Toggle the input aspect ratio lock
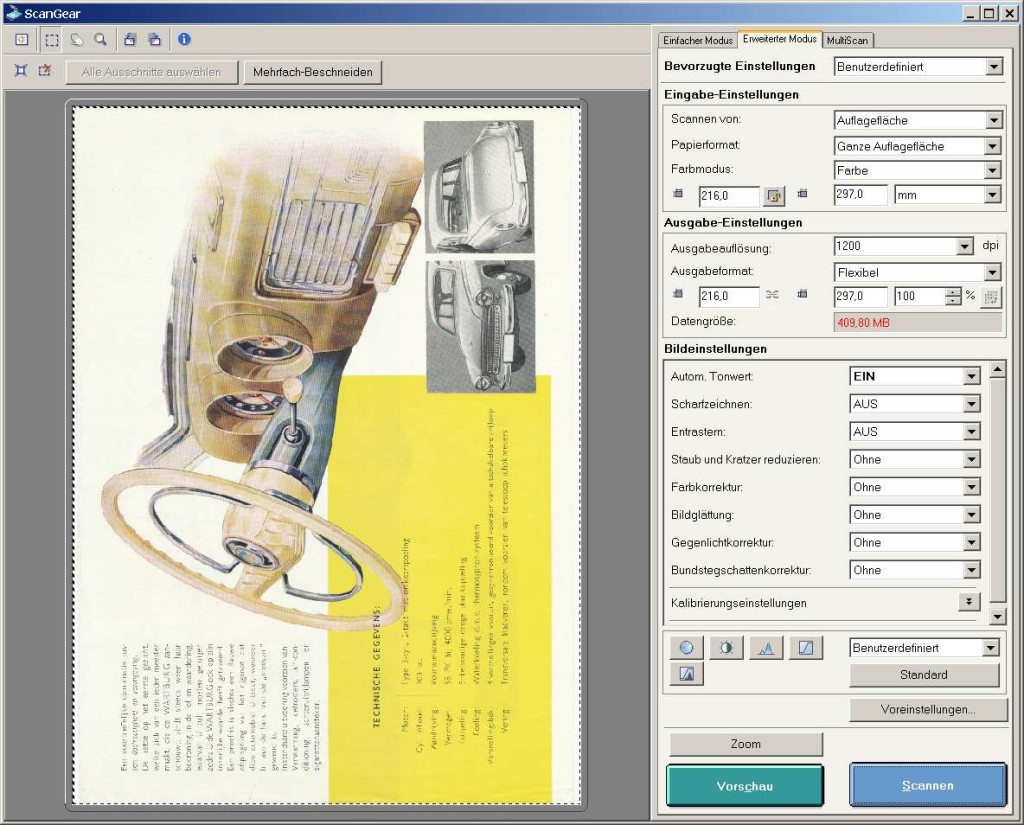Screen dimensions: 1024x825 775,195
